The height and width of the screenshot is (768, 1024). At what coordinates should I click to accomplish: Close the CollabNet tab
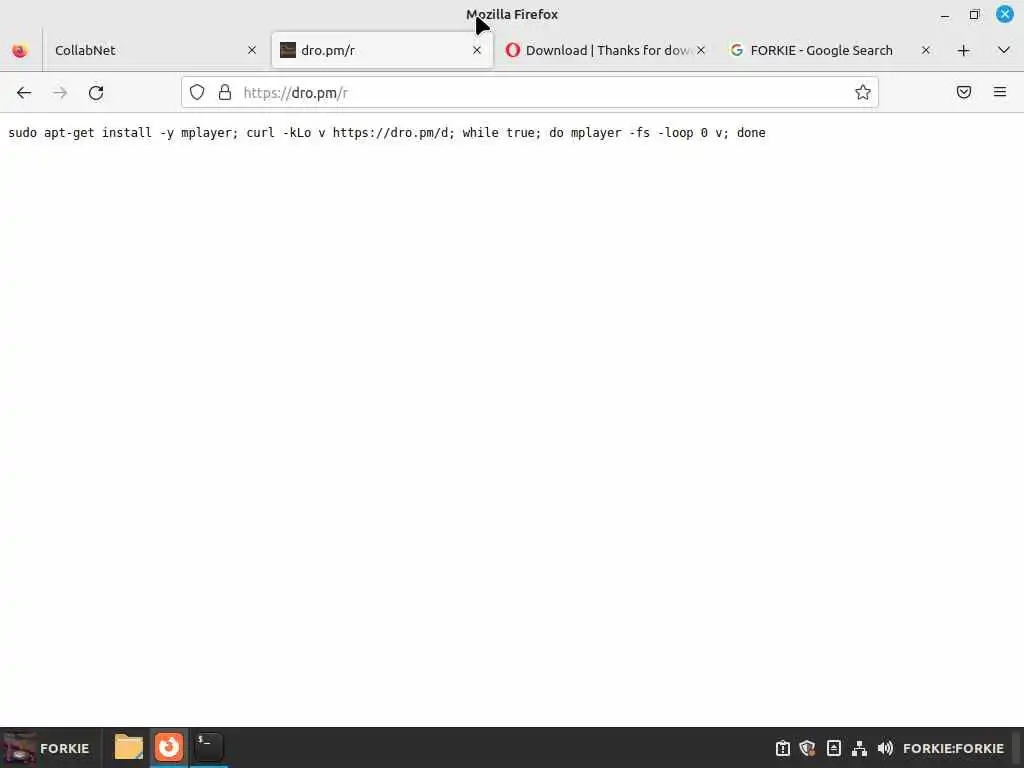pyautogui.click(x=252, y=50)
